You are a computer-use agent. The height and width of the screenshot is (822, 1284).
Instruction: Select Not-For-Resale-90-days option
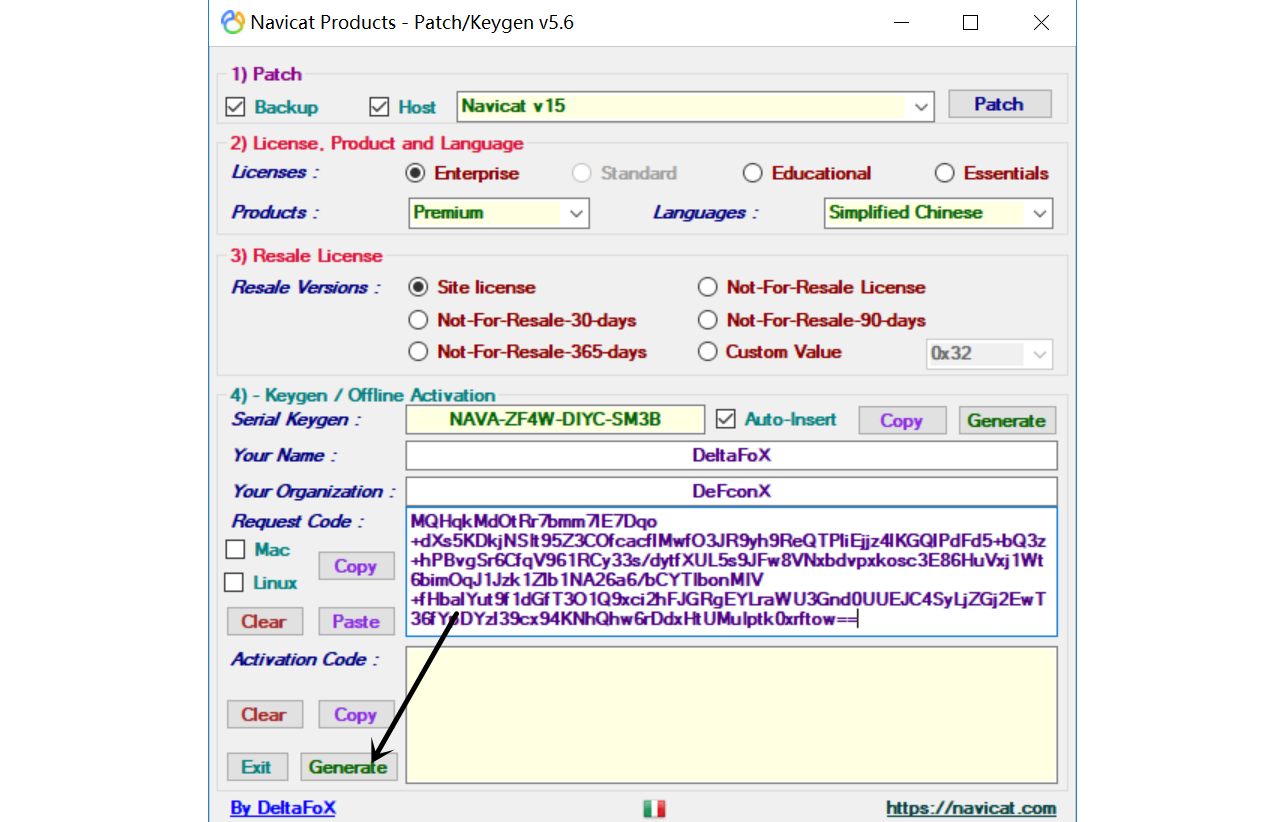pos(708,320)
